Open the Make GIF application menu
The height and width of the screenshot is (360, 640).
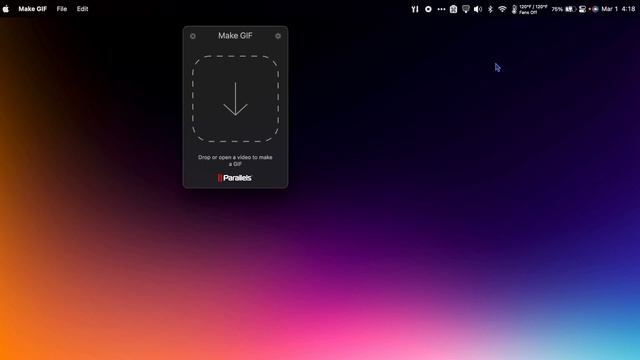click(x=33, y=9)
